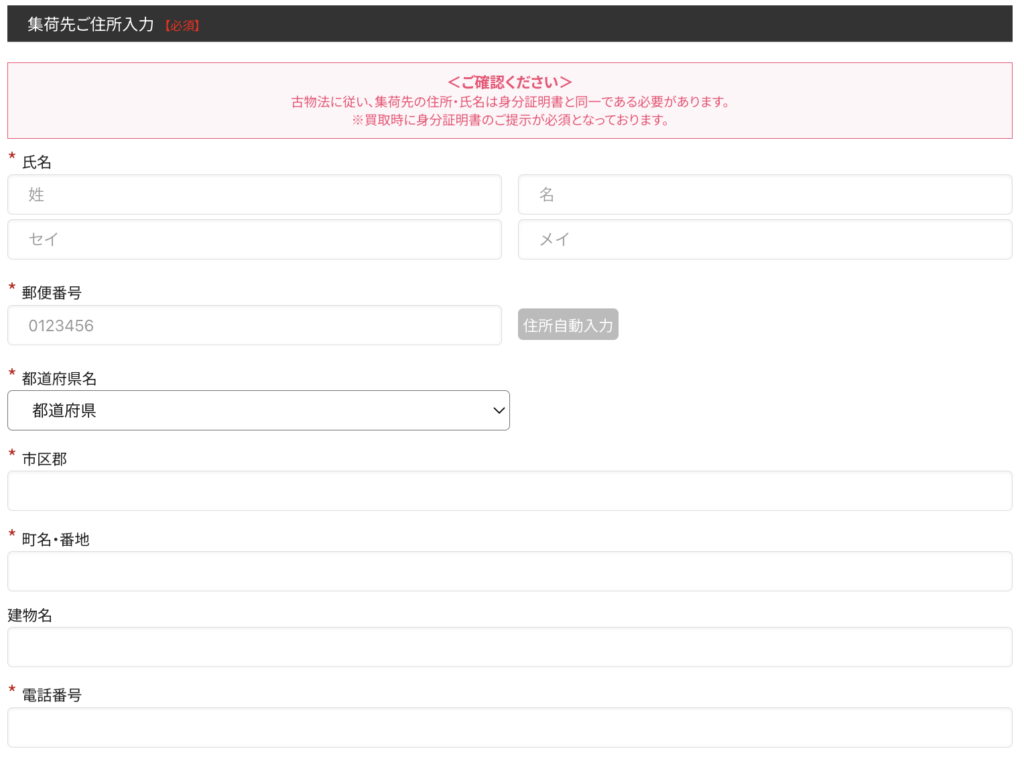Click the 郵便番号 label text
Image resolution: width=1024 pixels, height=759 pixels.
[x=51, y=293]
